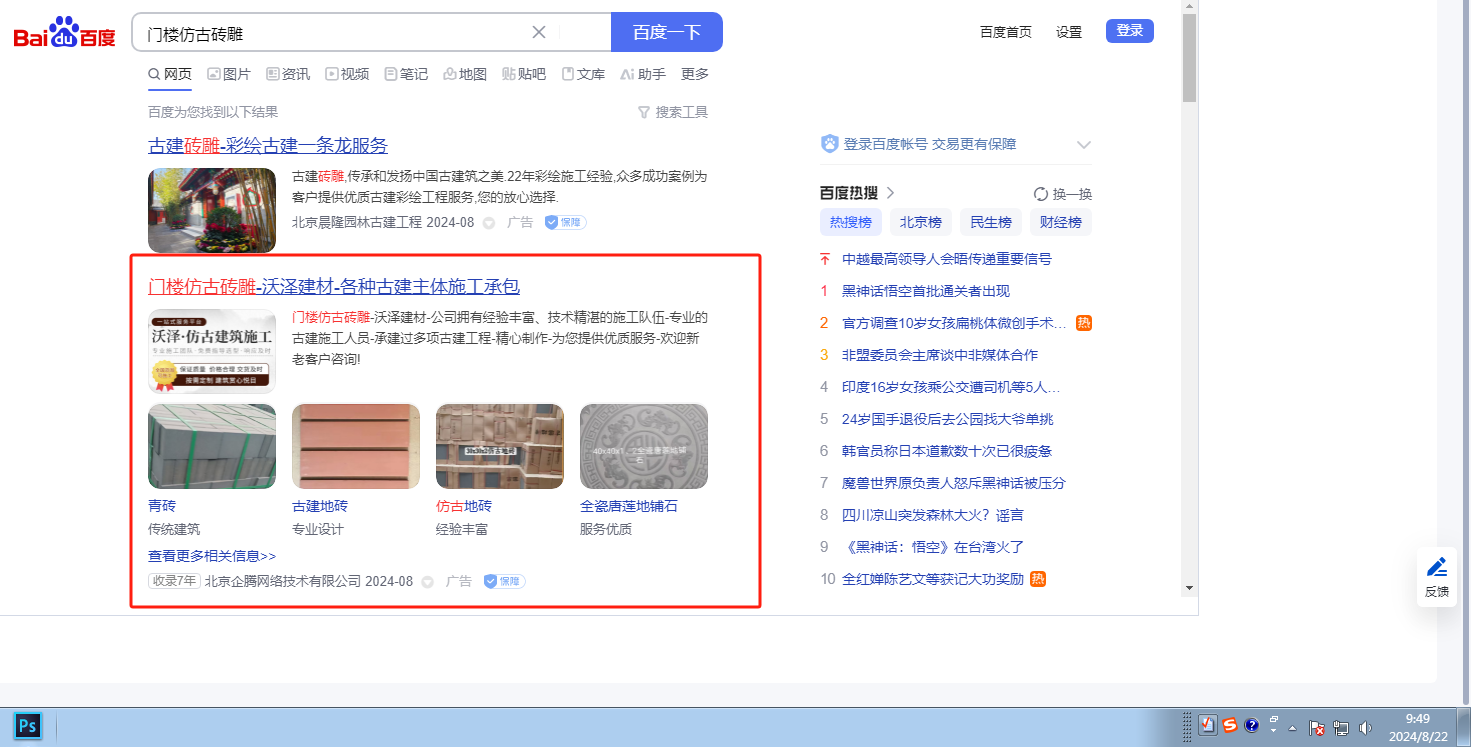
Task: Switch to the 文库 tab
Action: 583,74
